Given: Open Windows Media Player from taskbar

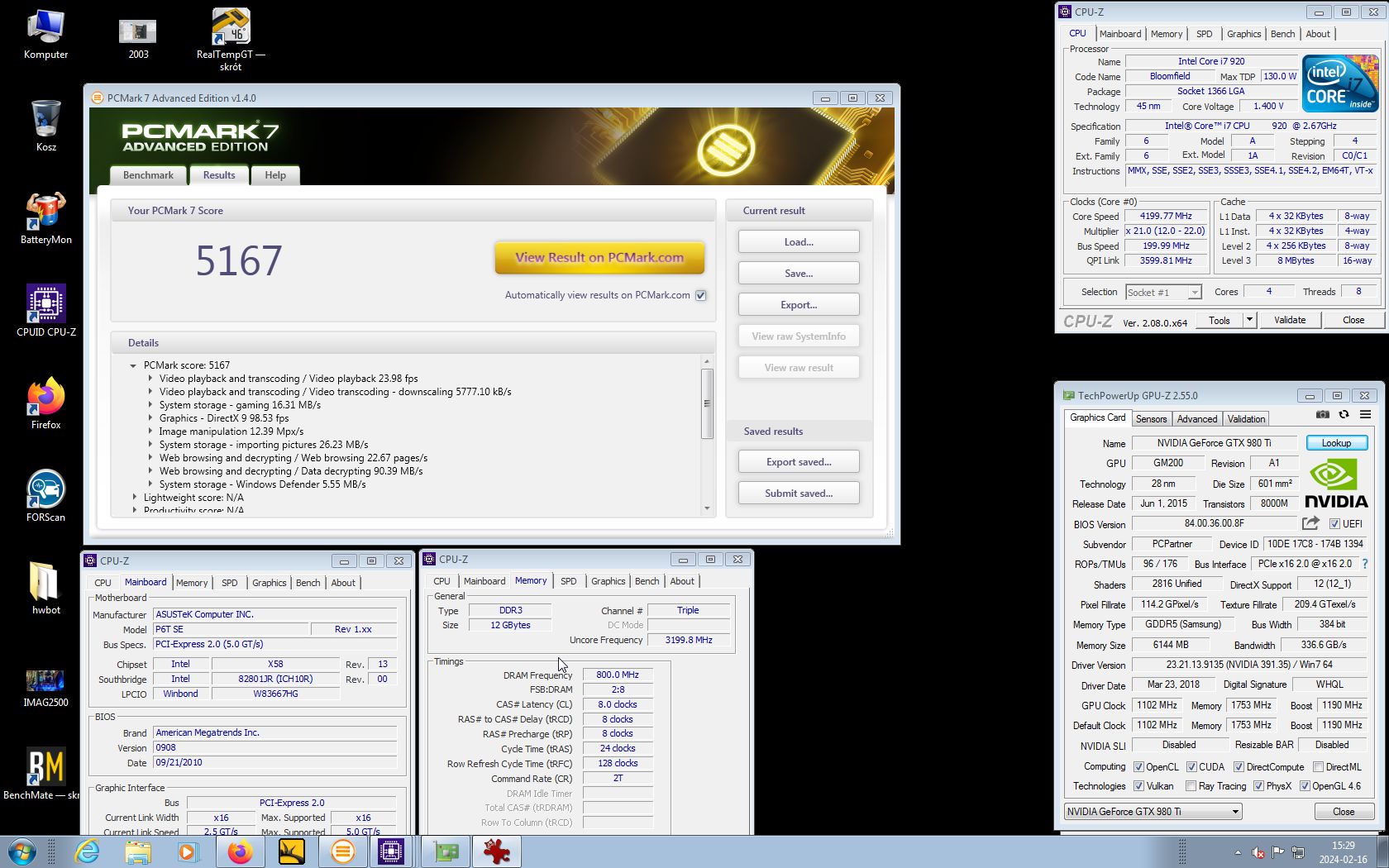Looking at the screenshot, I should coord(189,851).
